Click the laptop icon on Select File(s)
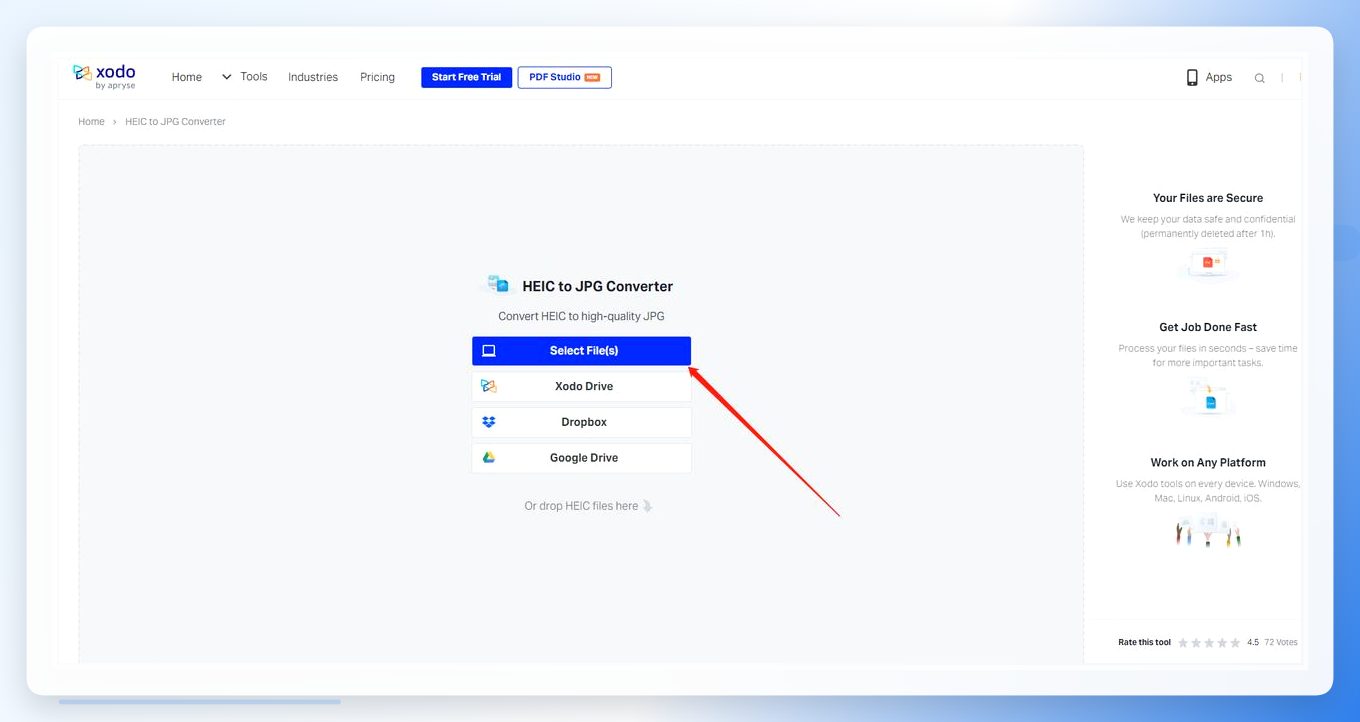 tap(489, 351)
